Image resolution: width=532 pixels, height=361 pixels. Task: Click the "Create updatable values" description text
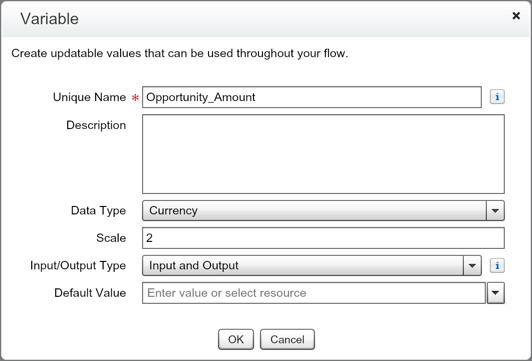[180, 54]
